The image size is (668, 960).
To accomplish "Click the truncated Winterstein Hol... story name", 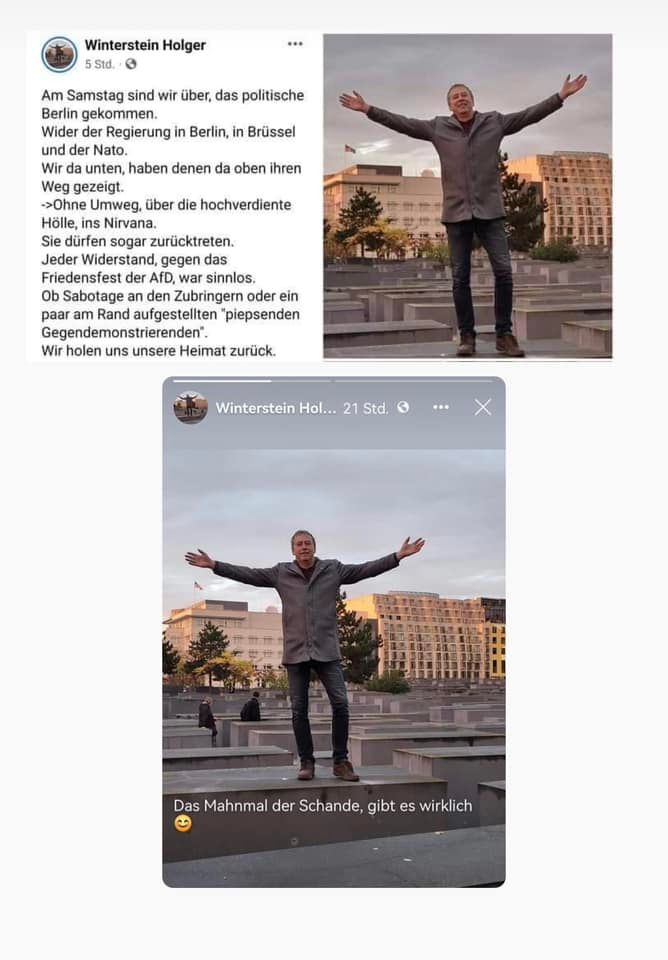I will (276, 408).
